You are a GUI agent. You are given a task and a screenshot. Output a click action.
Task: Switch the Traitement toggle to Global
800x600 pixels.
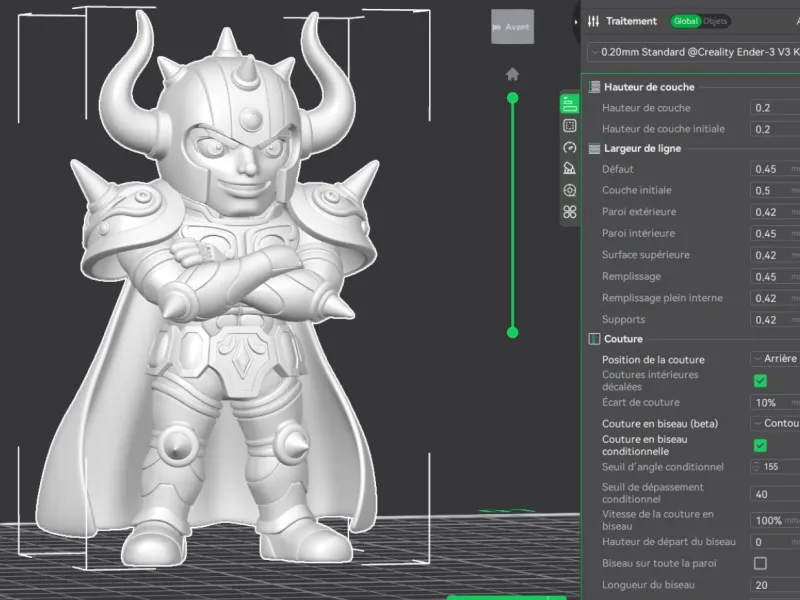coord(685,21)
